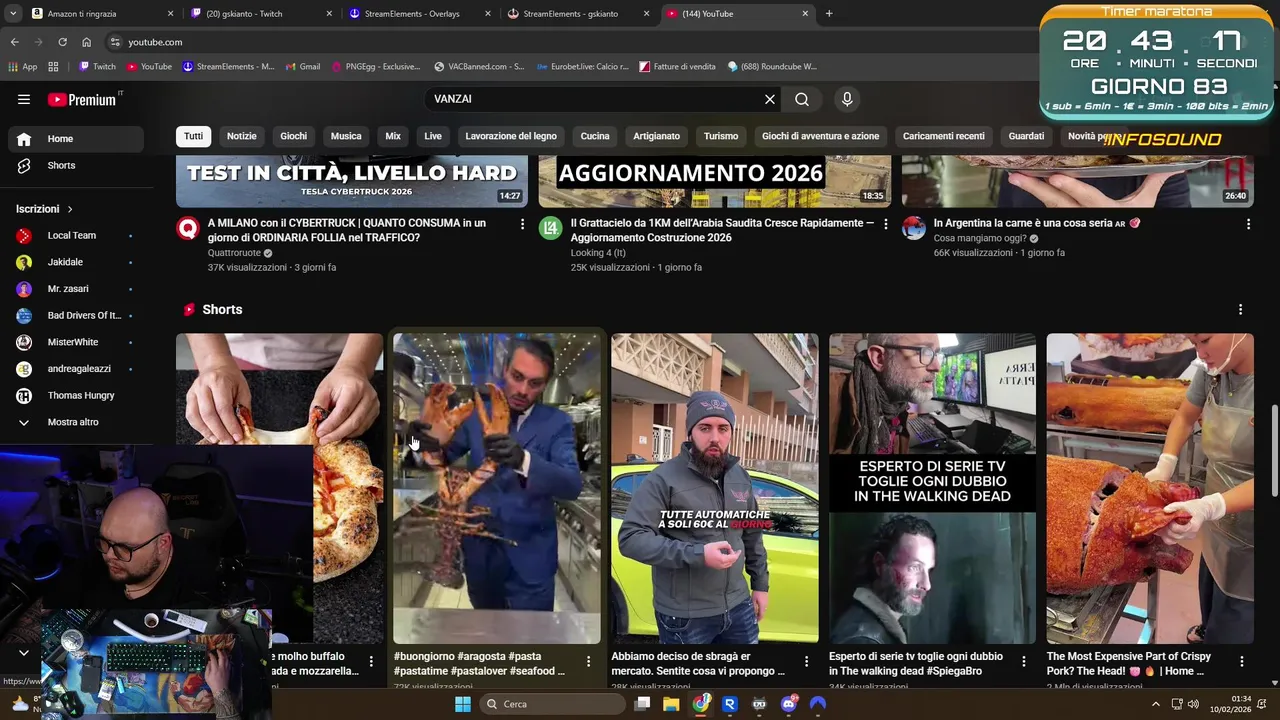Image resolution: width=1280 pixels, height=720 pixels.
Task: Open MisterWhite subscription channel
Action: tap(75, 342)
